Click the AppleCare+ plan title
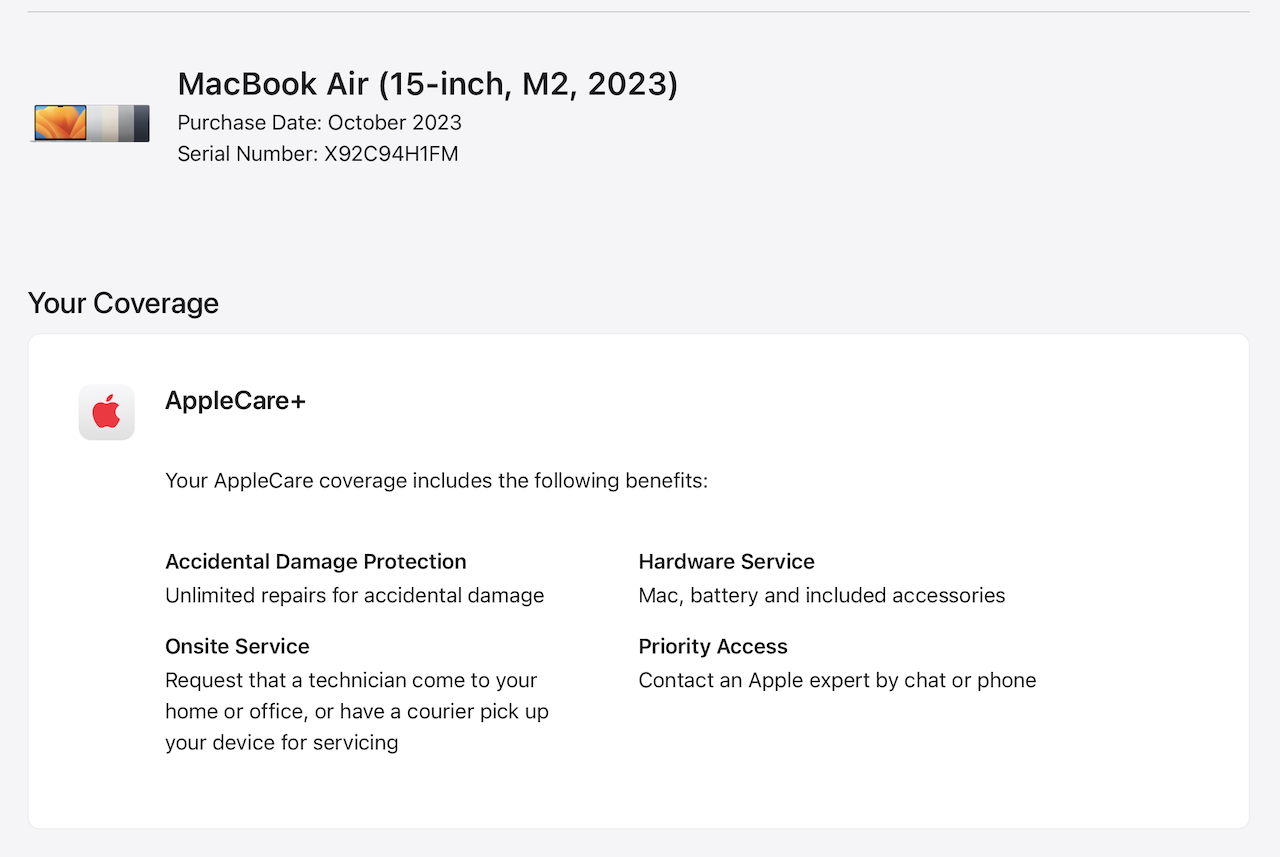Viewport: 1280px width, 857px height. point(235,401)
